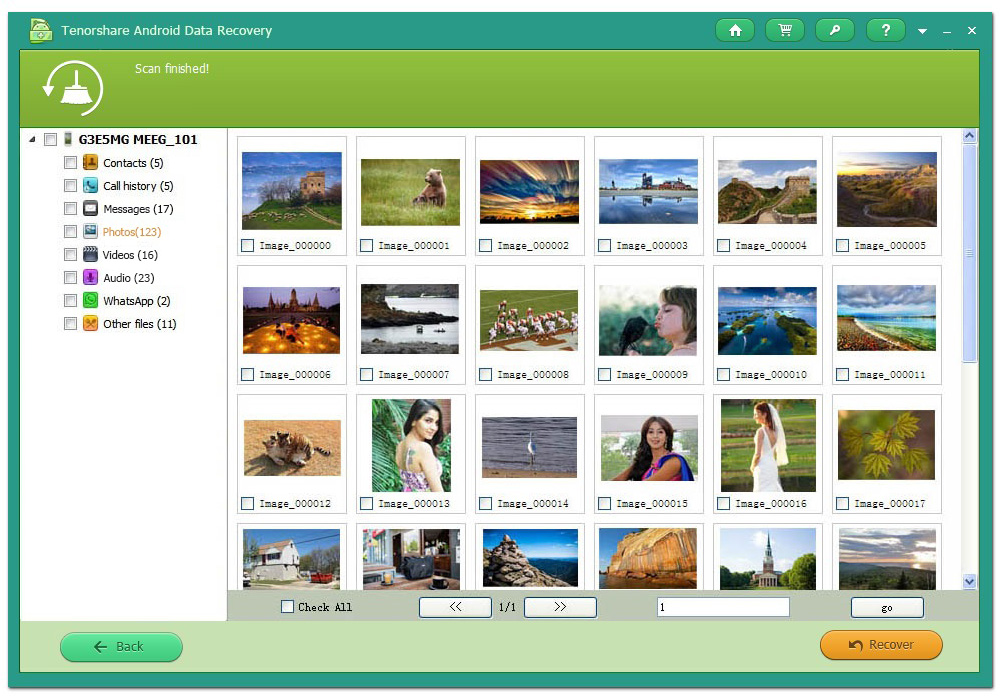Click the shopping cart purchase icon

click(x=785, y=30)
